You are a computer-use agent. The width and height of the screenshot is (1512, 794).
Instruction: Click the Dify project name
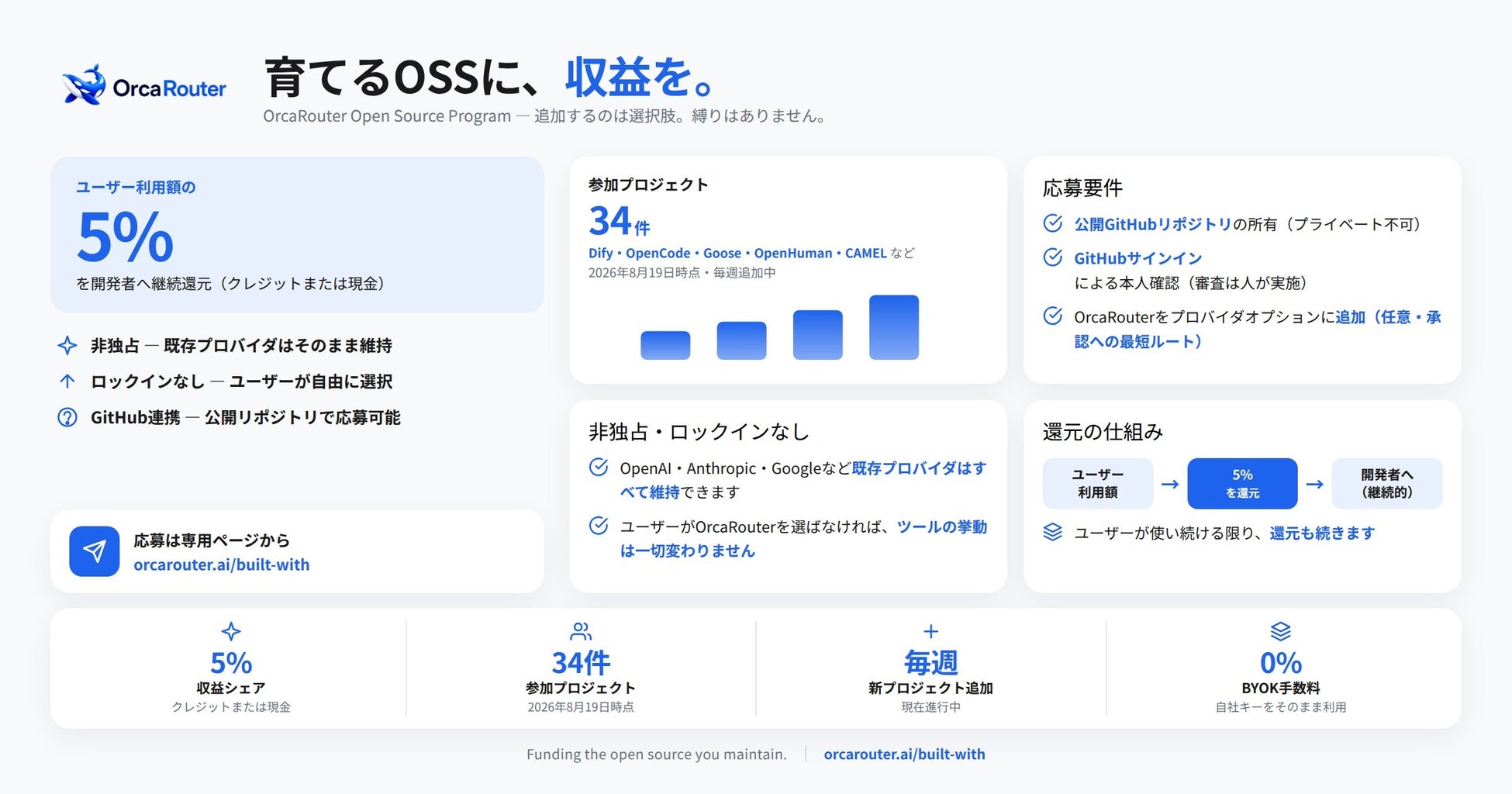click(x=600, y=253)
